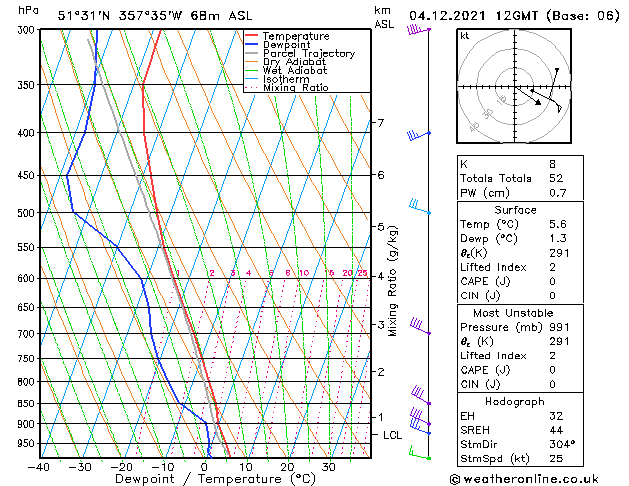
Task: Click the red Temperature line sample in legend
Action: pos(252,35)
